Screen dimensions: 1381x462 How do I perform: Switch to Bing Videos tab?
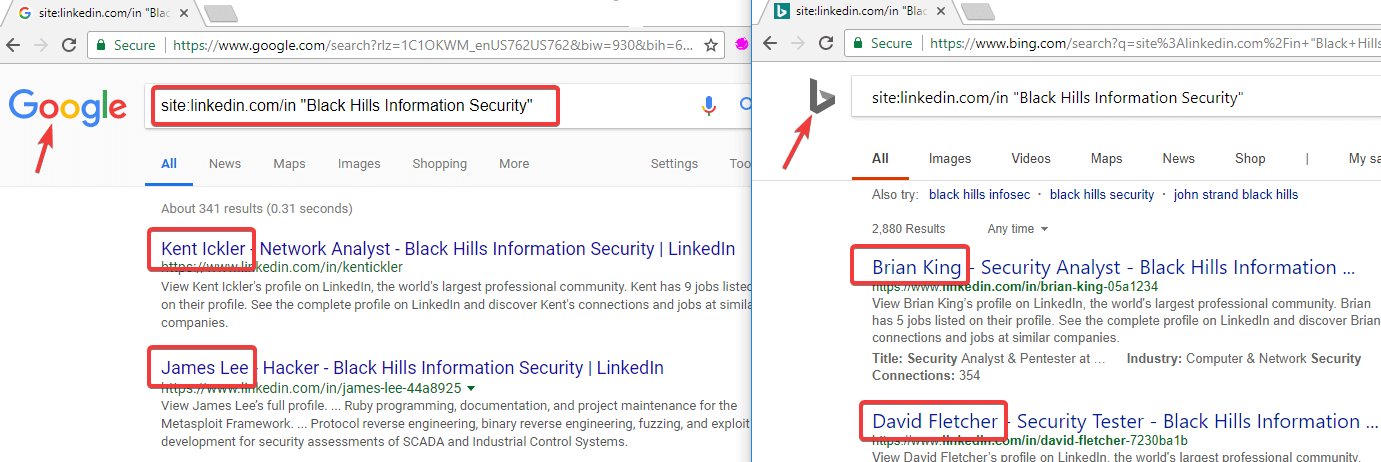pos(1030,158)
